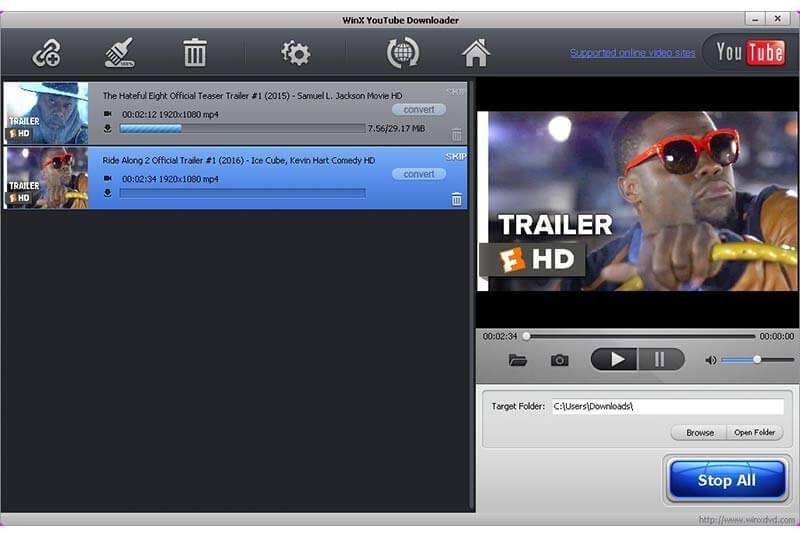Click Hateful Eight download progress bar
The height and width of the screenshot is (537, 800).
(242, 129)
